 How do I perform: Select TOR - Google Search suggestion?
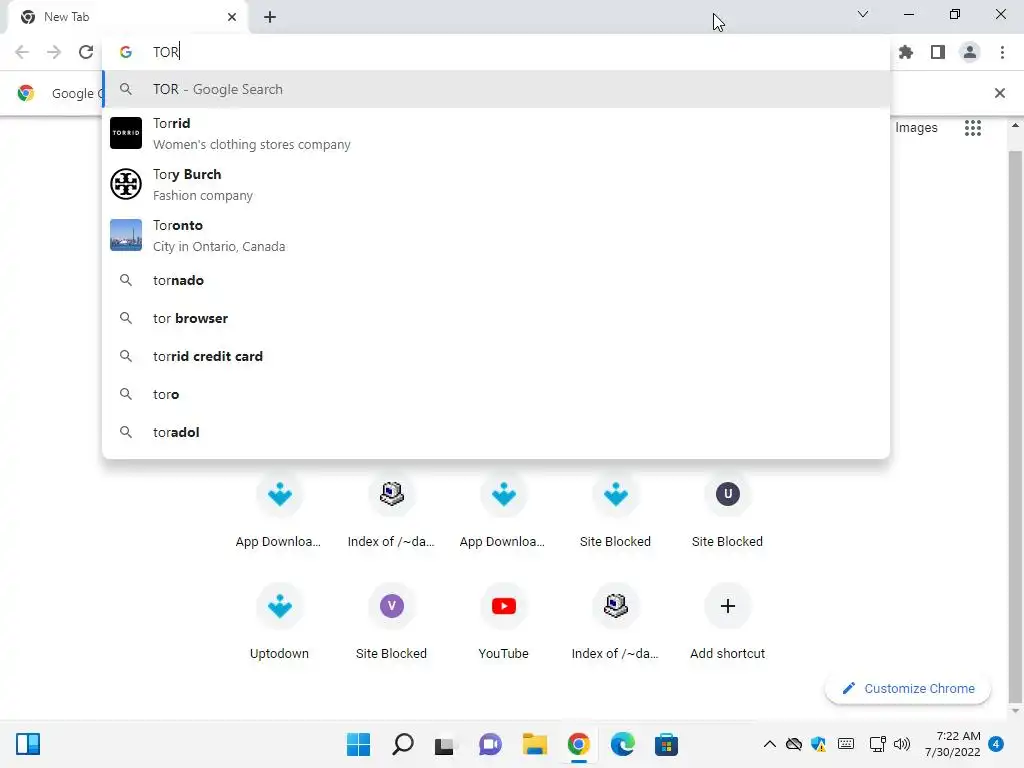pyautogui.click(x=496, y=89)
